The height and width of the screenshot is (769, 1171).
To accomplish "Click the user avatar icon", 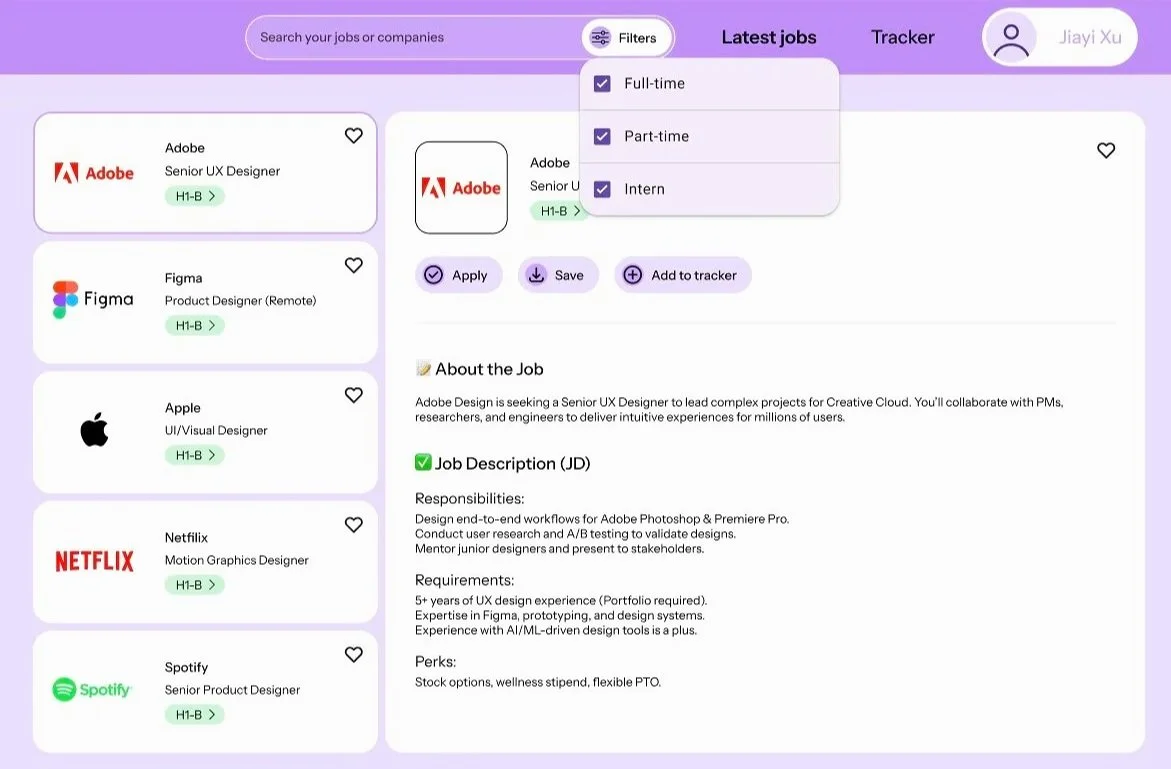I will [1011, 38].
